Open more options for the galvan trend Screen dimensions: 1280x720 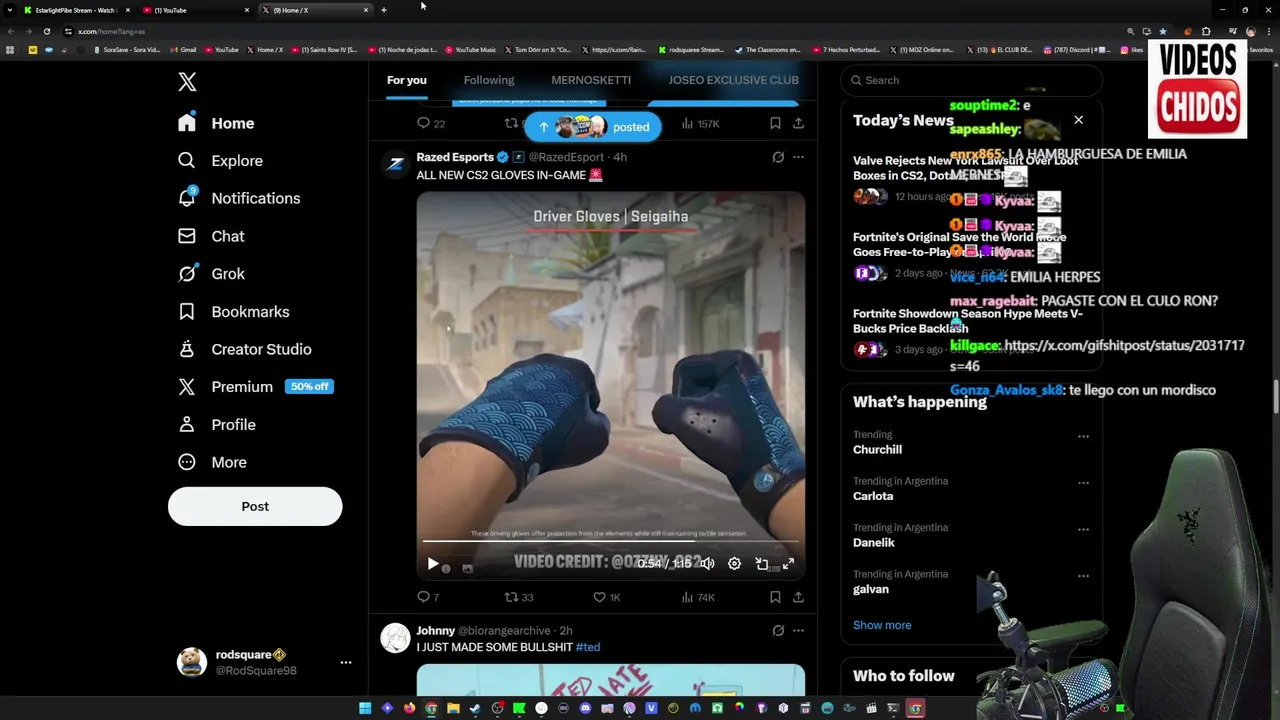(x=1083, y=576)
